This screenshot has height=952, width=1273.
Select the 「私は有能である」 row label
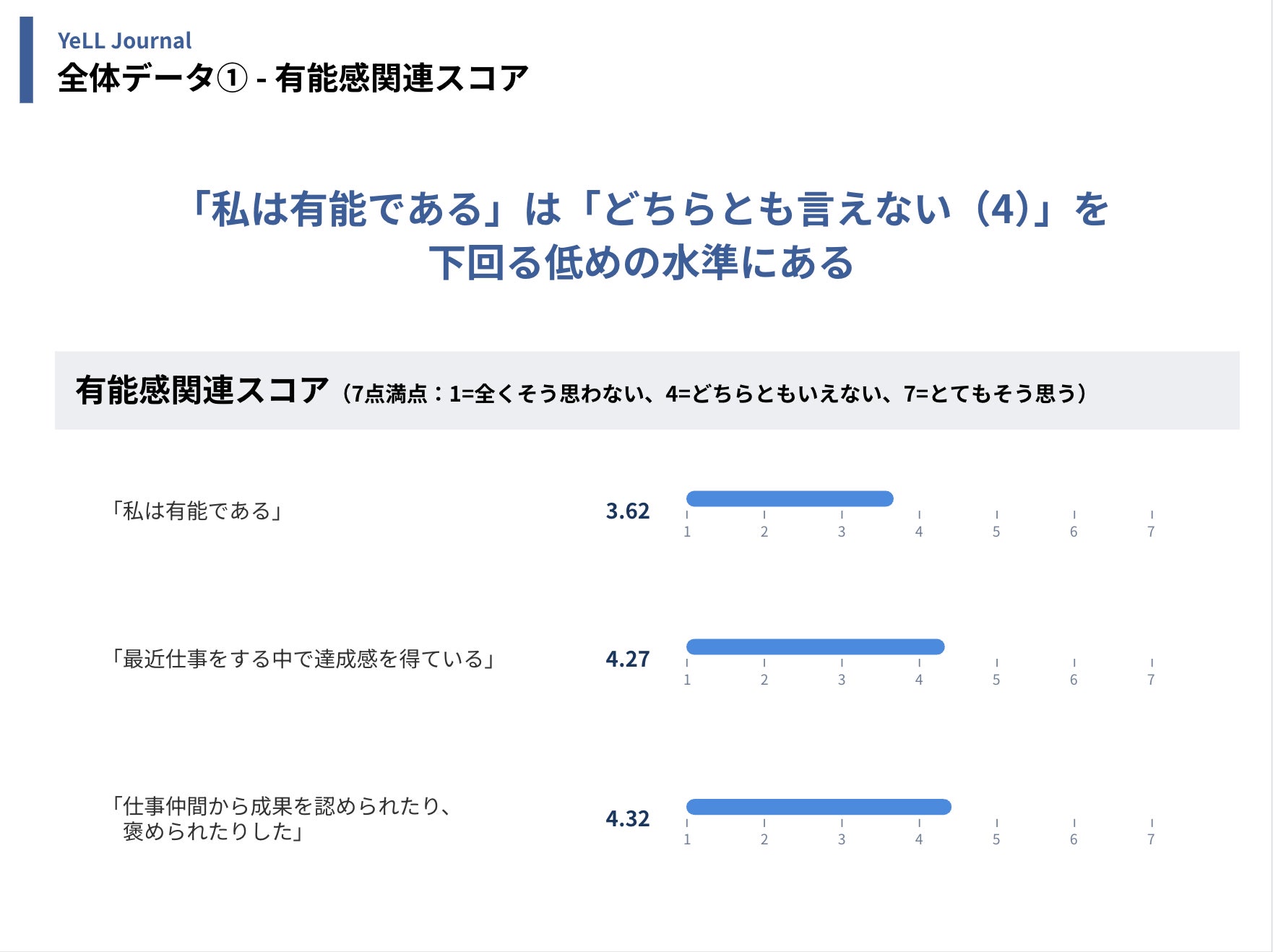tap(197, 511)
